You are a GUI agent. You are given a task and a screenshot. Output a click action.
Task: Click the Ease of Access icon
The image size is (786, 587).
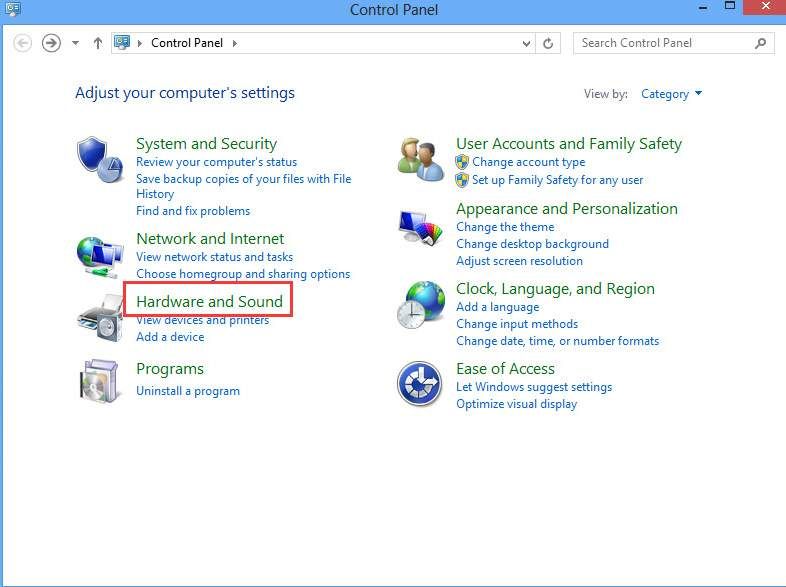click(420, 384)
